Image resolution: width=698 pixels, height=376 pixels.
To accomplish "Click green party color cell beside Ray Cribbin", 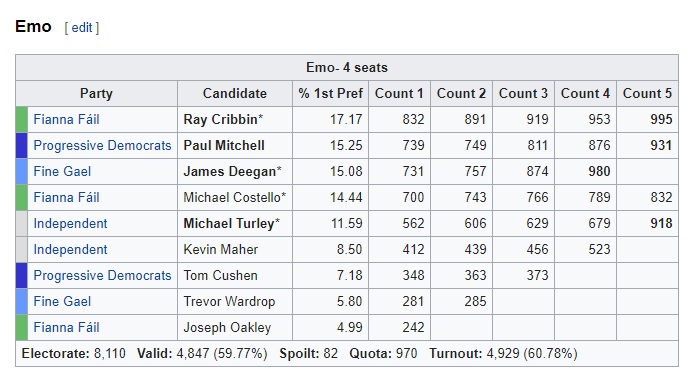I will (21, 119).
